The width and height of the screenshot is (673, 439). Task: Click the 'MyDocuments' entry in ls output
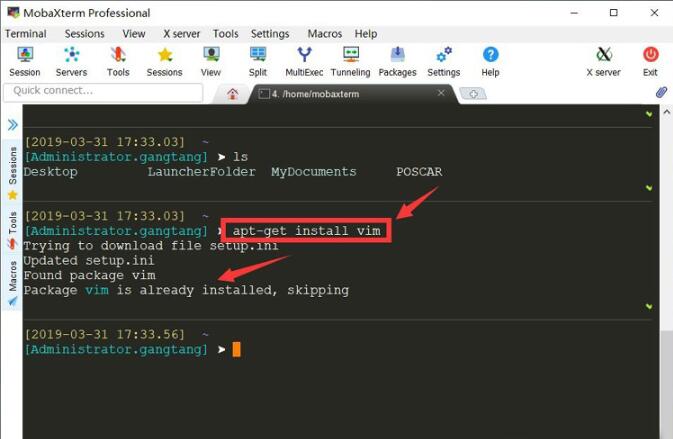tap(314, 172)
